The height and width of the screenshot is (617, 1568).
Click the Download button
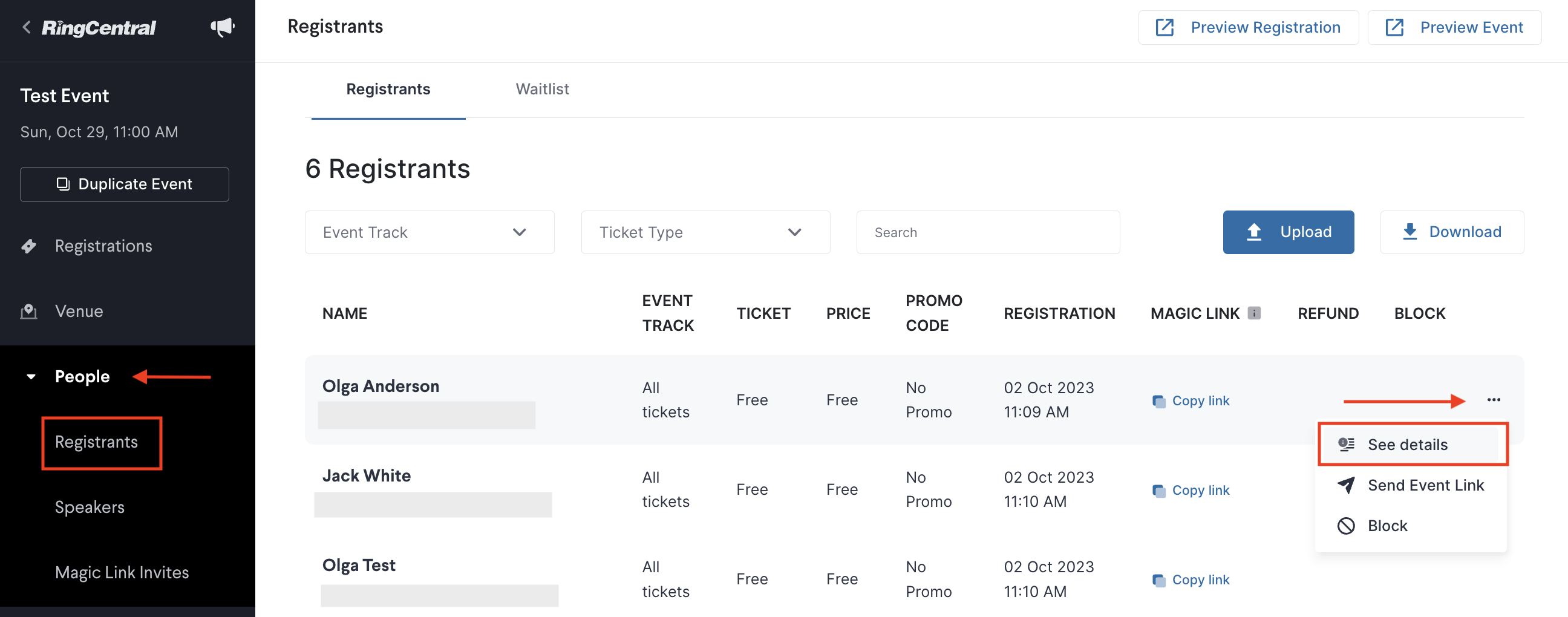coord(1452,232)
